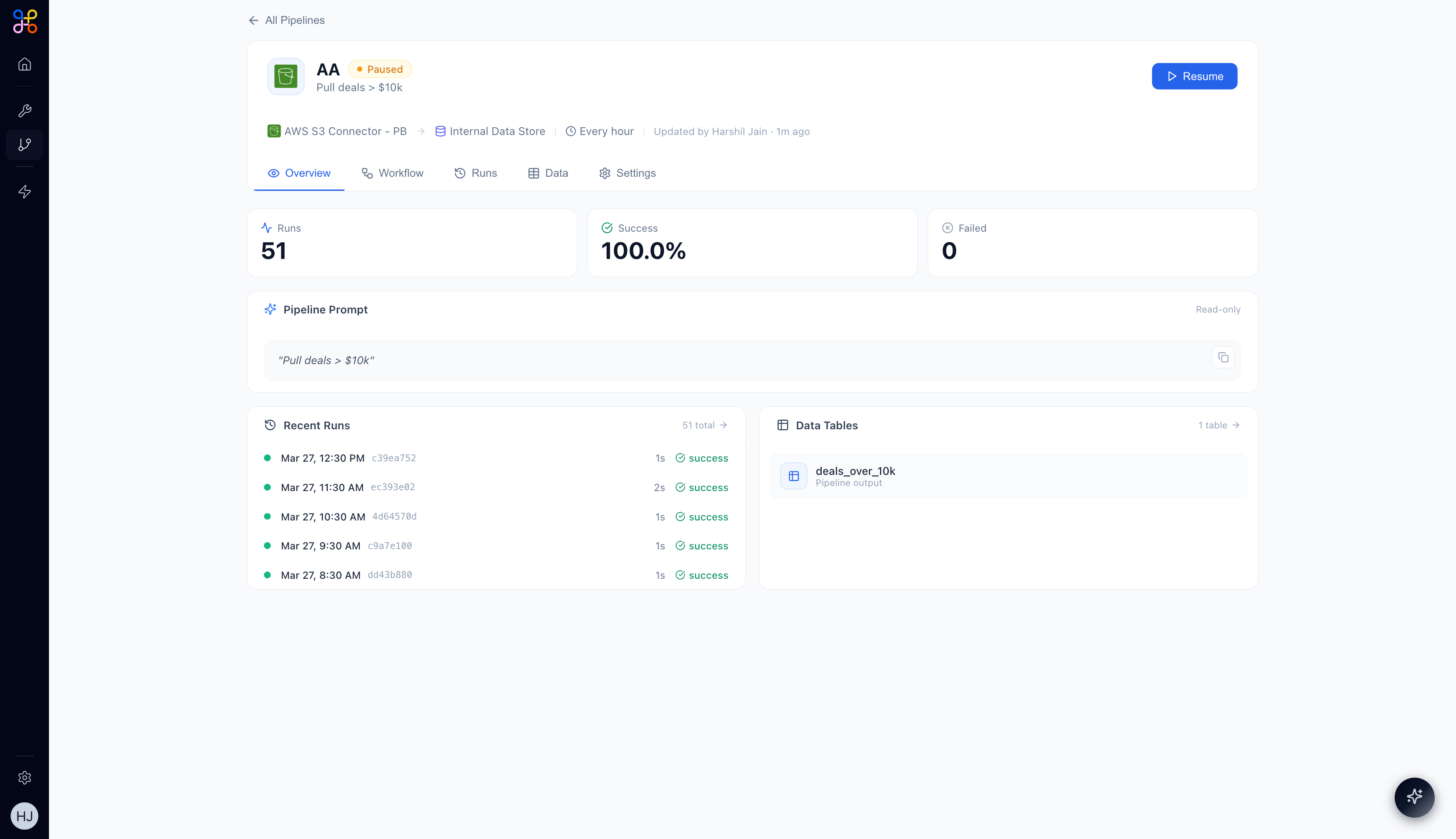Click the AA pipeline S3 bucket icon
The width and height of the screenshot is (1456, 839).
coord(286,76)
